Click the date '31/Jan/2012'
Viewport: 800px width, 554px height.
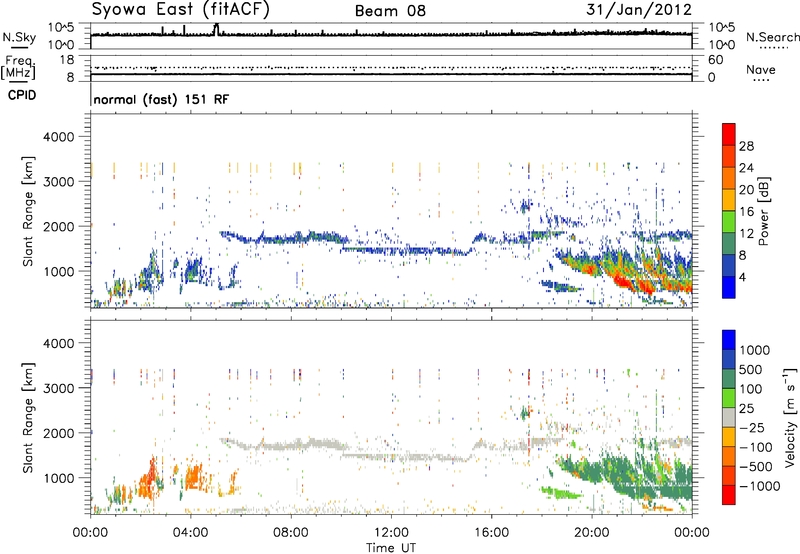tap(639, 10)
